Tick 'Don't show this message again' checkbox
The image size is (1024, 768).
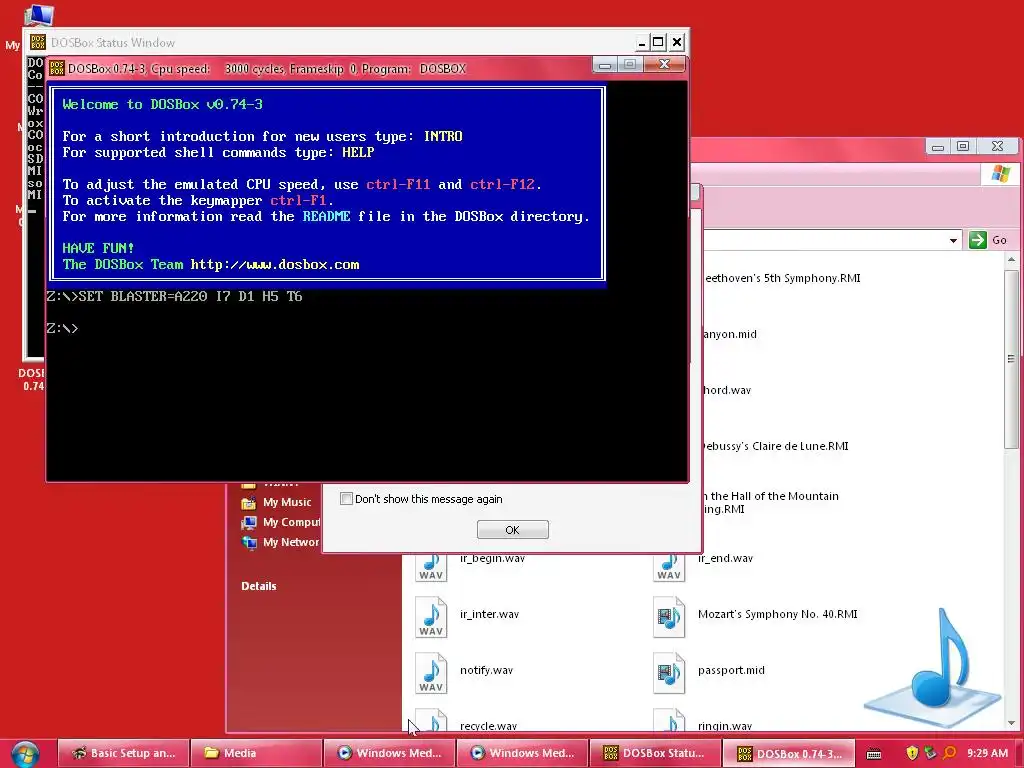point(346,499)
